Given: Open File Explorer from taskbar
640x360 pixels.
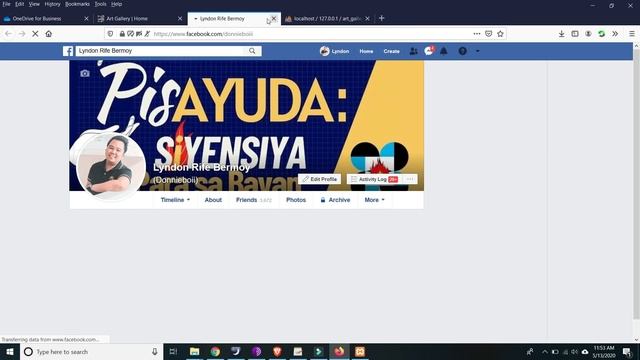Looking at the screenshot, I should click(x=195, y=351).
